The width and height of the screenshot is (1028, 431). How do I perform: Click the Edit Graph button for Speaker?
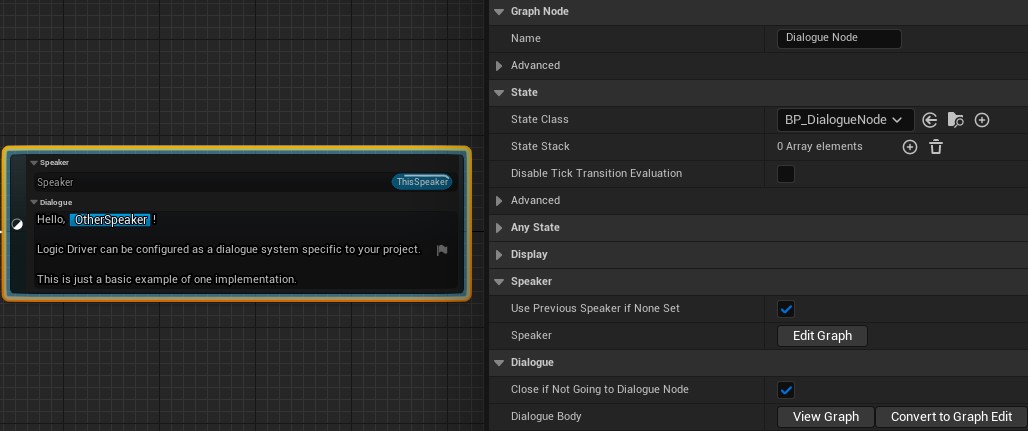[x=822, y=336]
